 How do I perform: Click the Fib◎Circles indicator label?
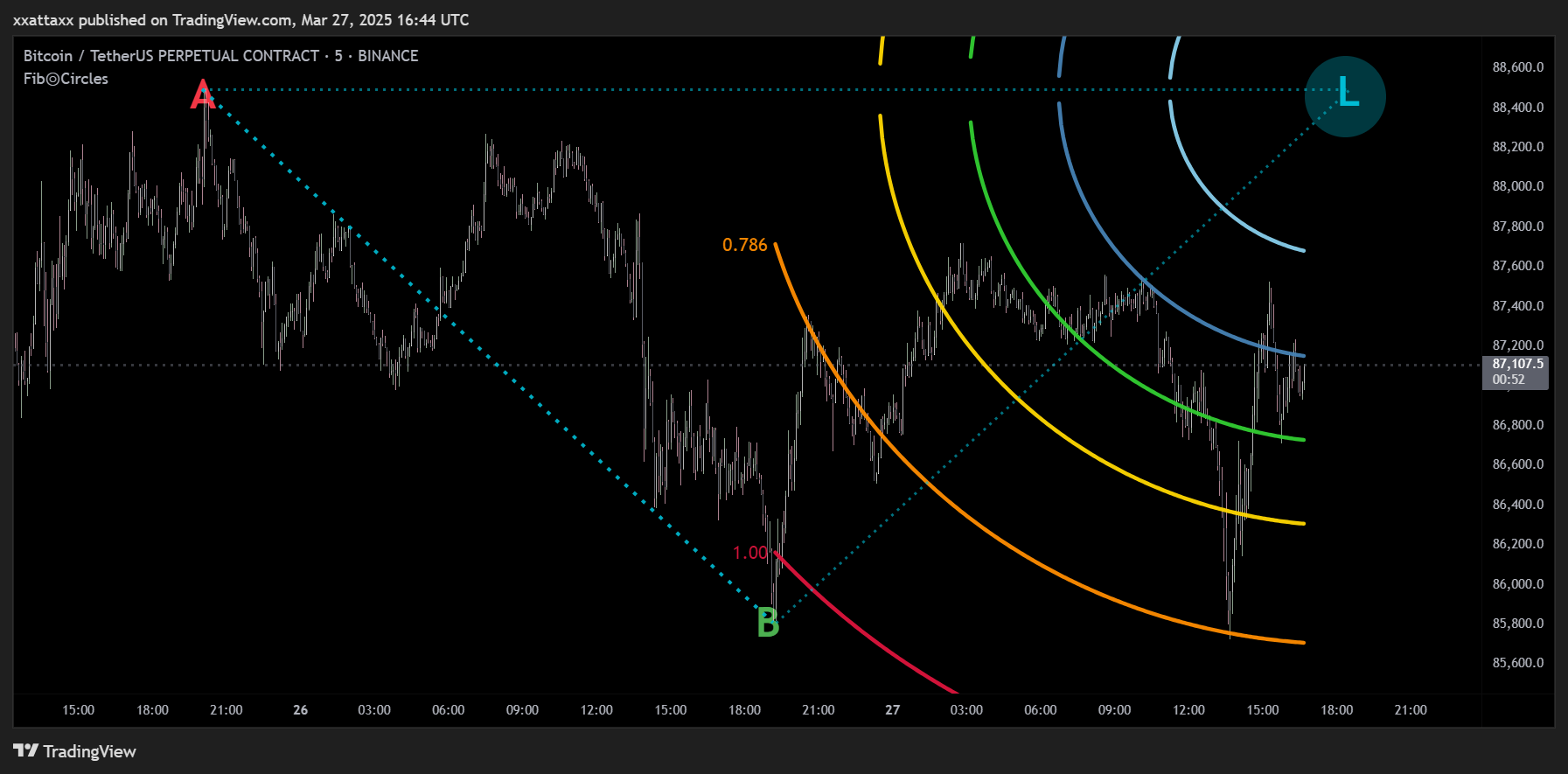click(x=66, y=79)
